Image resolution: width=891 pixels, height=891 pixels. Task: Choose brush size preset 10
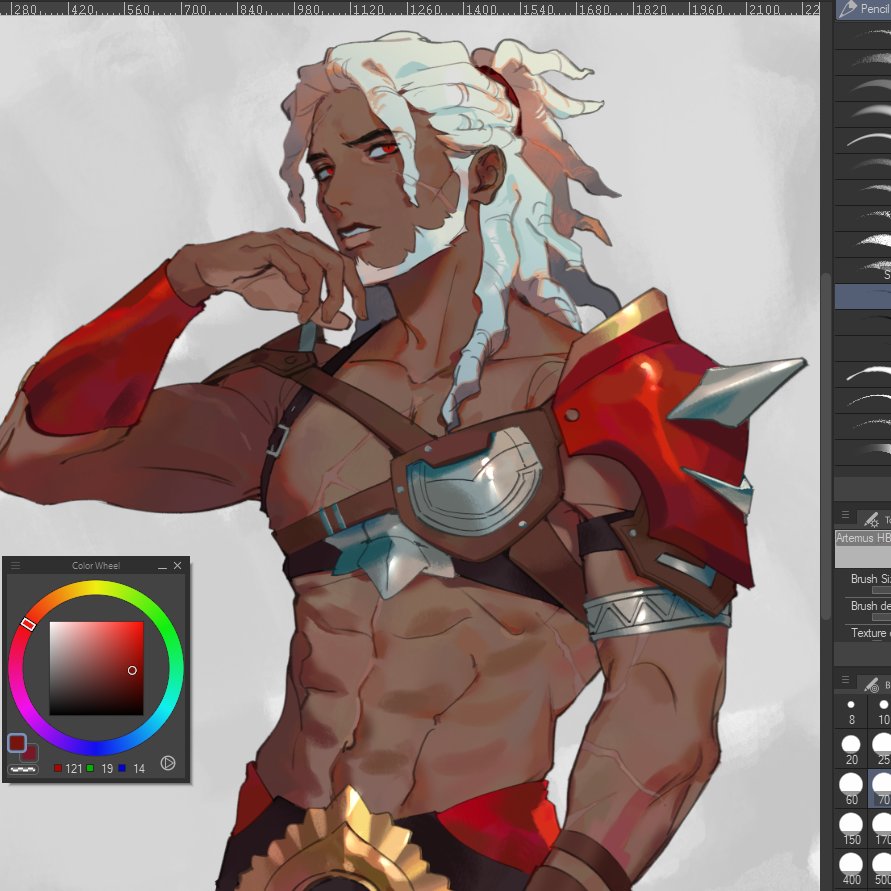point(882,712)
